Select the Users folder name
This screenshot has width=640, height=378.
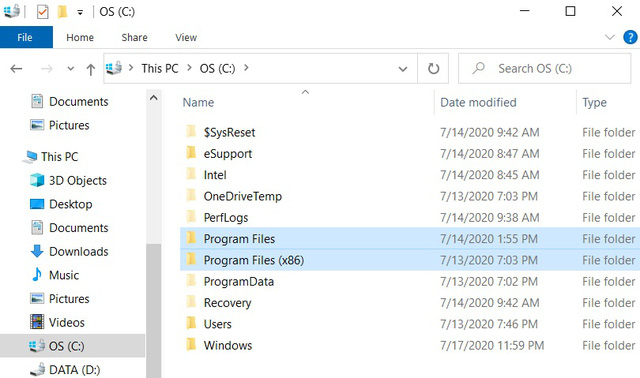218,324
